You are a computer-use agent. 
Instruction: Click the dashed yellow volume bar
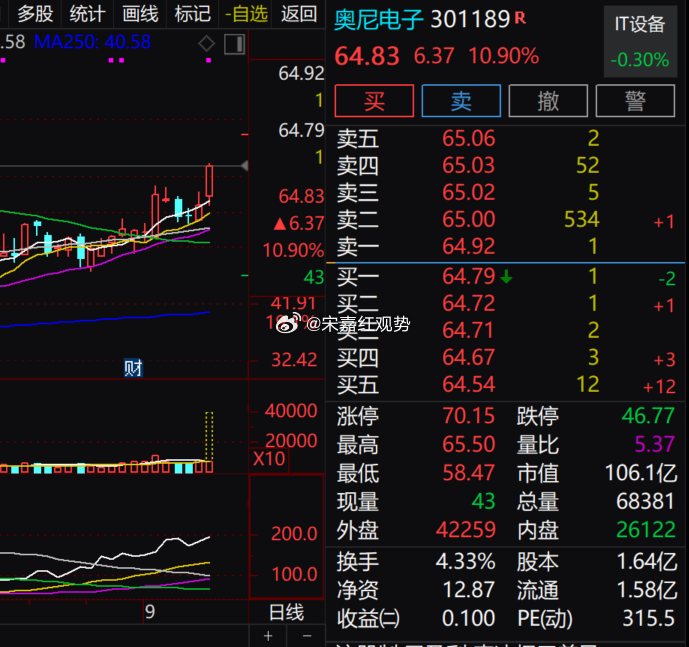(x=209, y=436)
